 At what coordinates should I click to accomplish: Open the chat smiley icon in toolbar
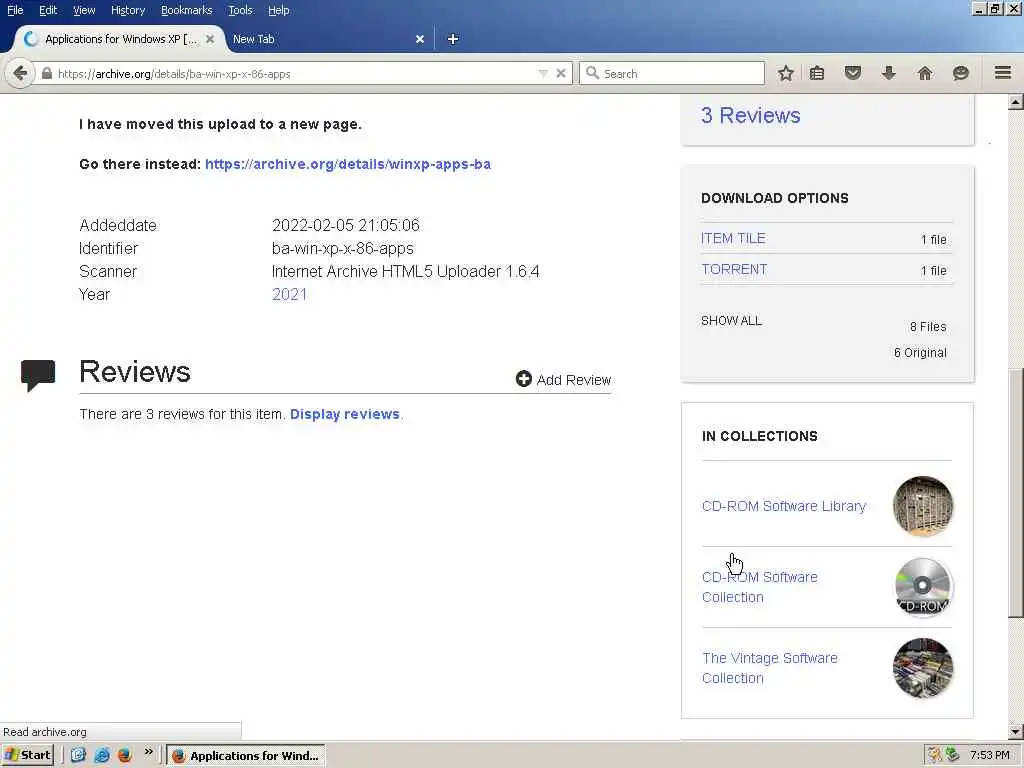(961, 73)
